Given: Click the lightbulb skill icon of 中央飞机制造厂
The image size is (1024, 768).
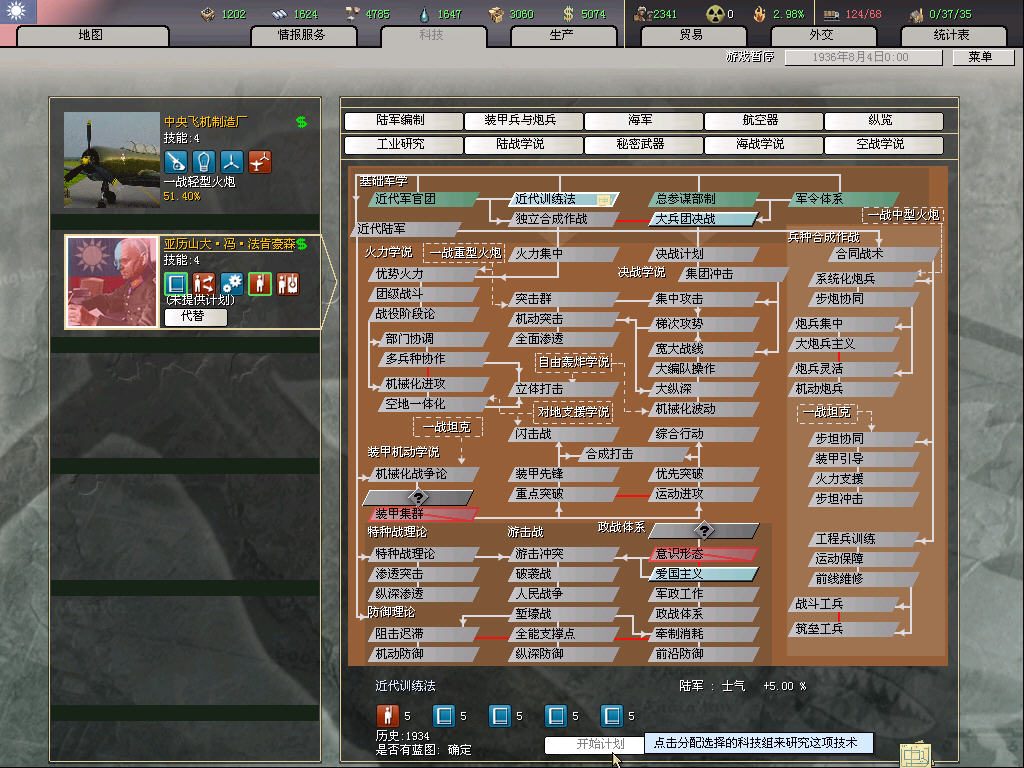Looking at the screenshot, I should (x=204, y=161).
